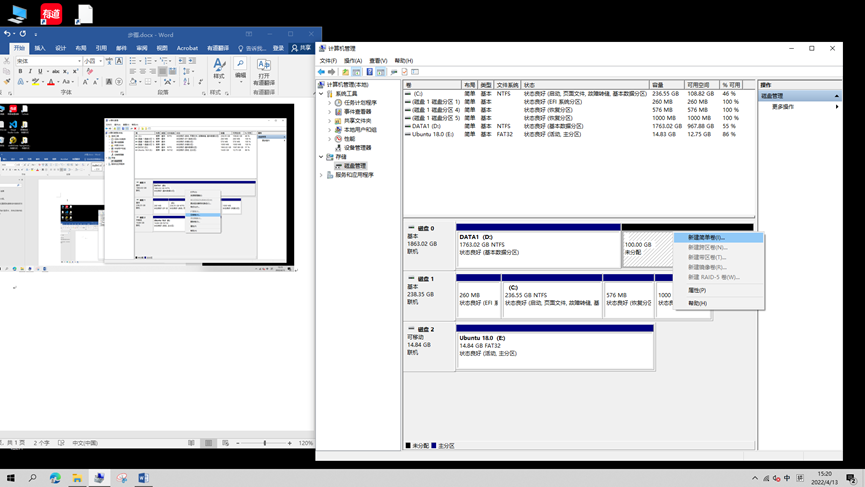Click the 文件系统 column header in volume list

click(x=507, y=85)
